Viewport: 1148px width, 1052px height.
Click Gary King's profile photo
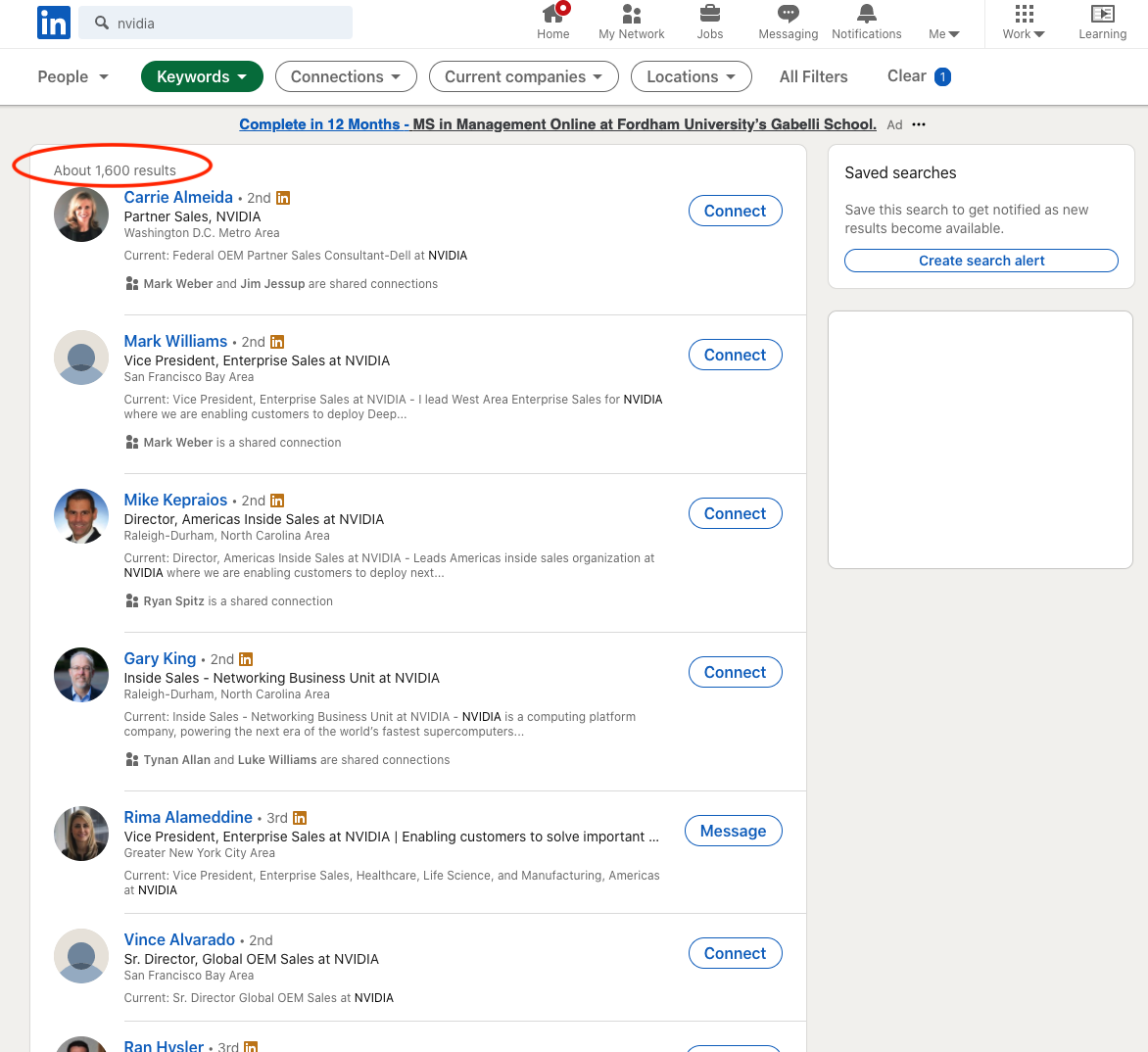click(x=81, y=675)
